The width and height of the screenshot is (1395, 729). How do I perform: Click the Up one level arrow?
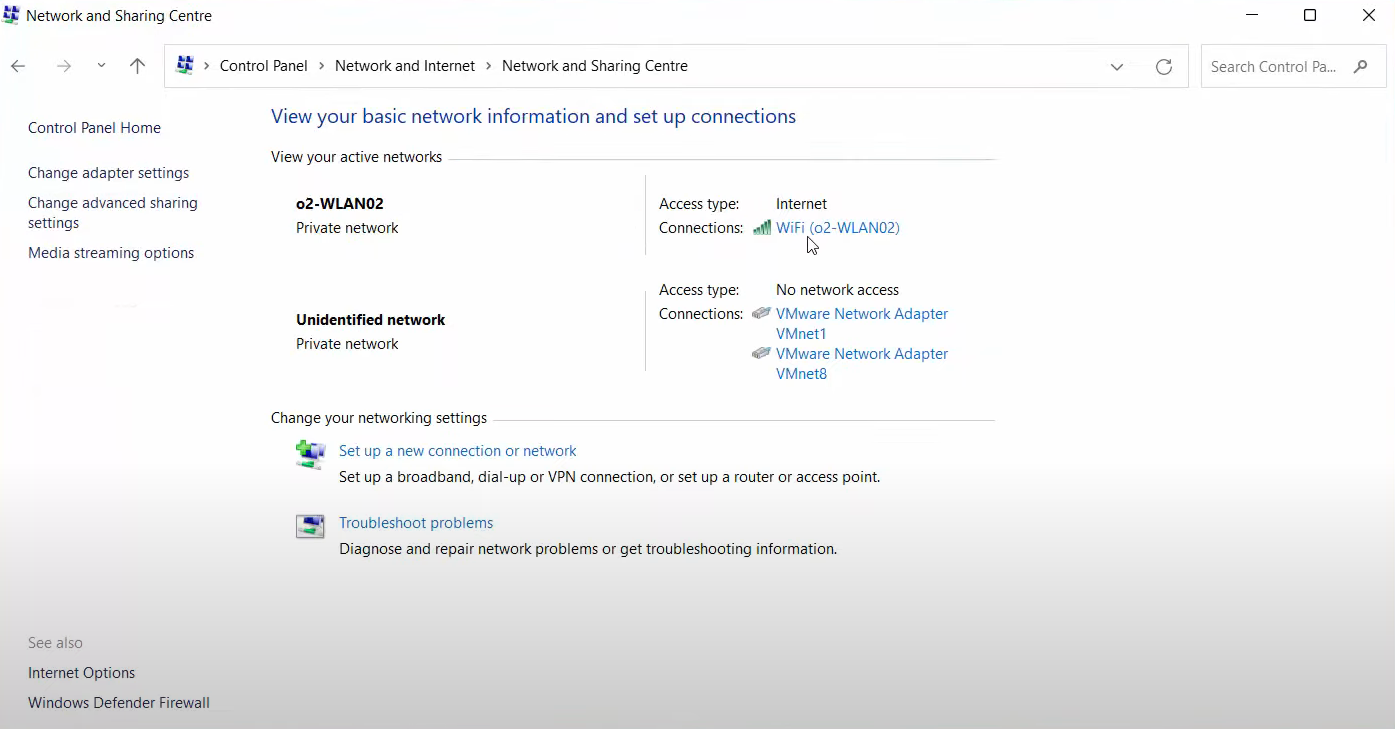pyautogui.click(x=137, y=66)
